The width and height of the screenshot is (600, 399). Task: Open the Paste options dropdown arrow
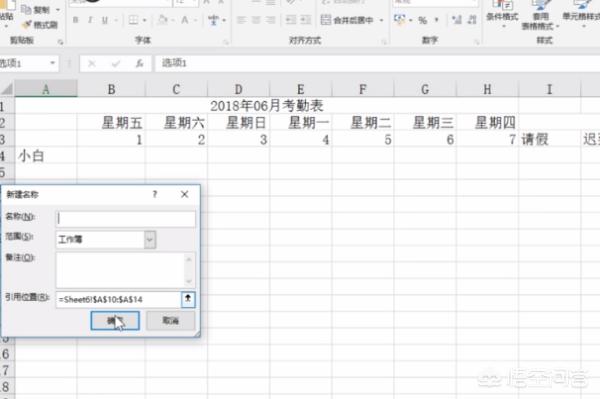(5, 26)
